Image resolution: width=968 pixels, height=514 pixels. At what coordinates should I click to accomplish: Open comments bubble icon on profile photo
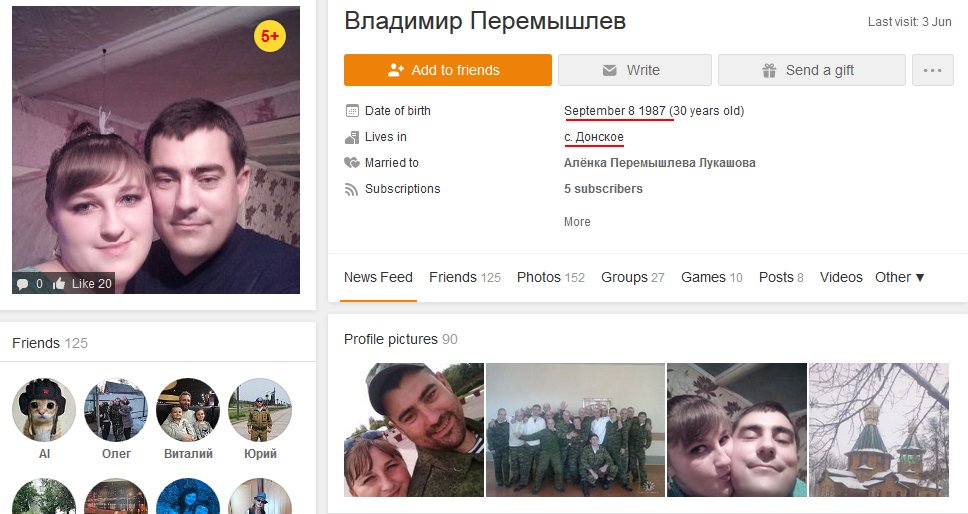point(23,284)
